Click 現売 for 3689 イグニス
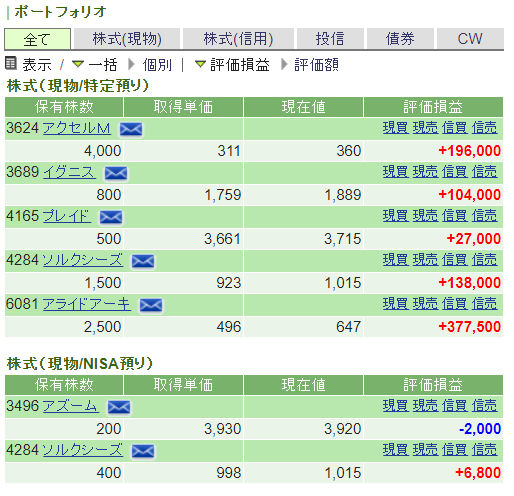Screen dimensions: 514x496 (425, 172)
